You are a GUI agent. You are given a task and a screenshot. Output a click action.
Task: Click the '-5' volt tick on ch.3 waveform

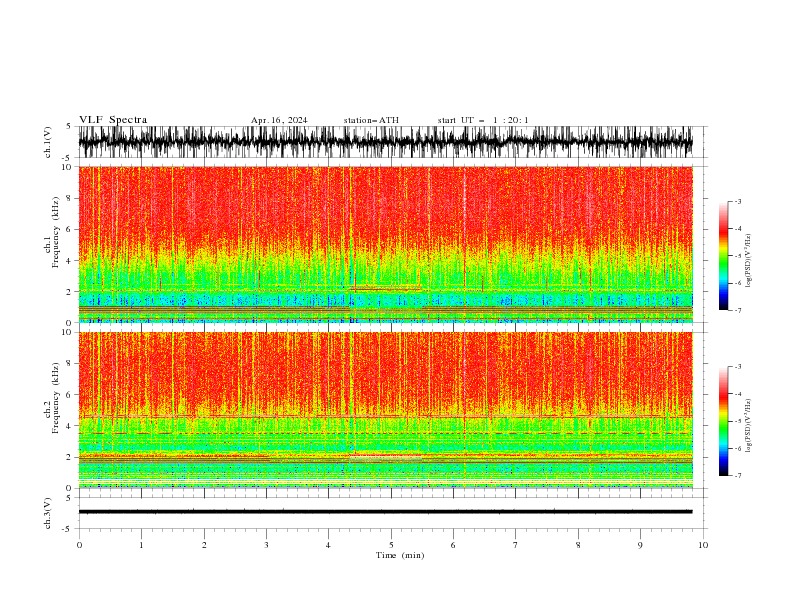(x=67, y=529)
